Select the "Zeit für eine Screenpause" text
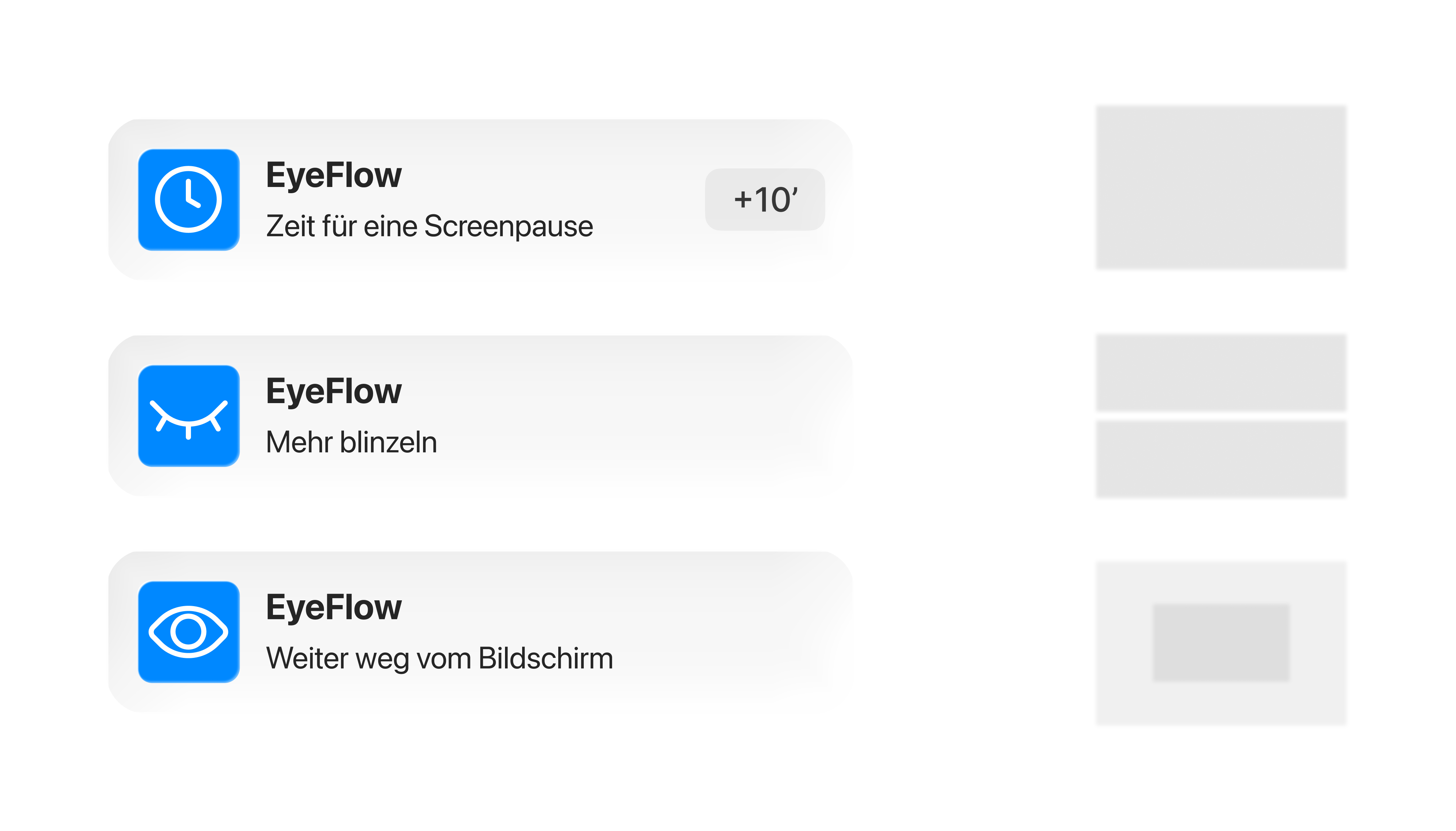Image resolution: width=1456 pixels, height=831 pixels. [x=429, y=226]
